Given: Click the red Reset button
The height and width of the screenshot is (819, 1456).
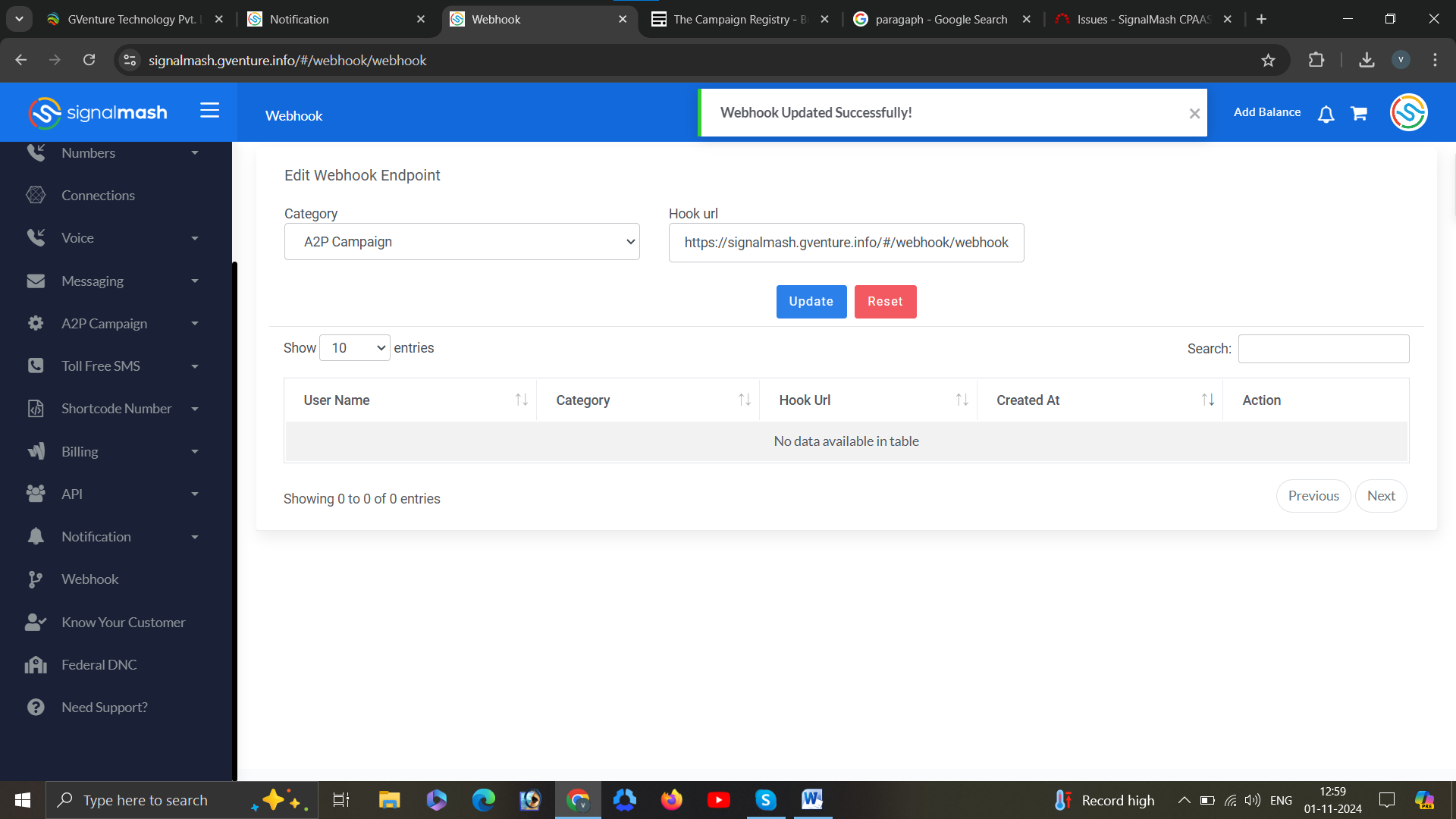Looking at the screenshot, I should click(x=885, y=302).
